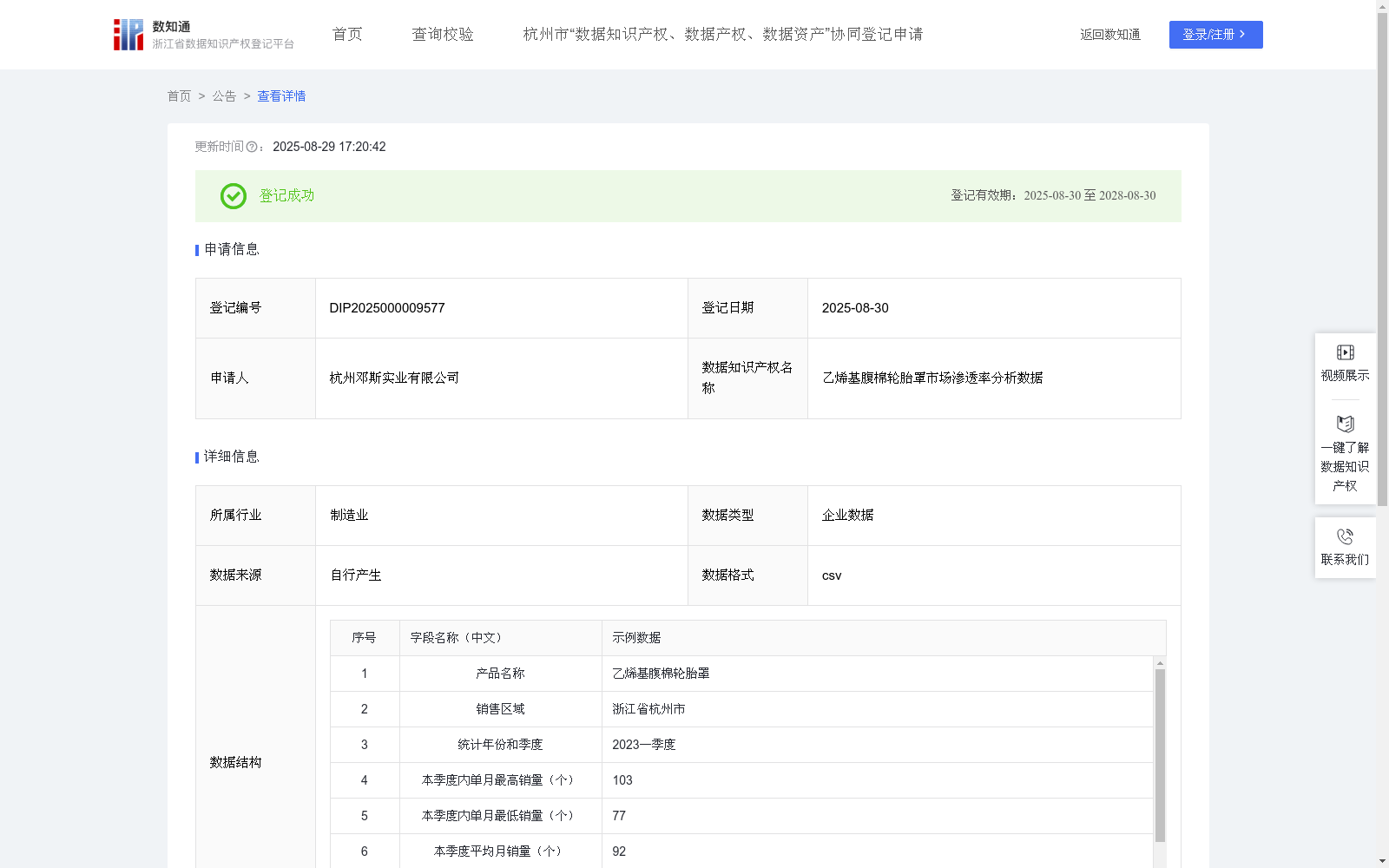The height and width of the screenshot is (868, 1389).
Task: Select the 乙烯基腹棉轮胎罩 product name row
Action: click(660, 673)
